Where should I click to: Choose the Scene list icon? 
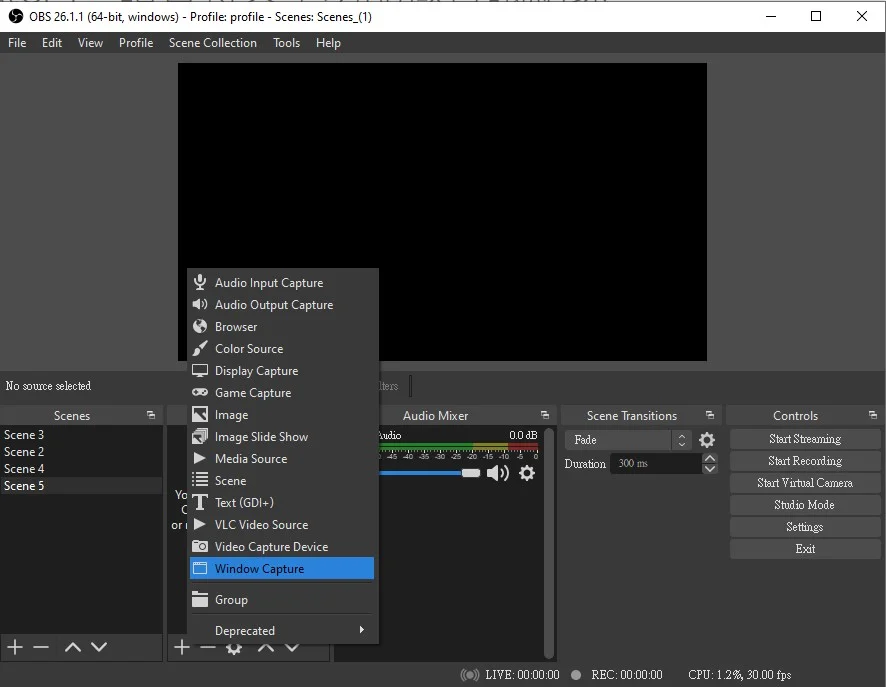coord(199,480)
